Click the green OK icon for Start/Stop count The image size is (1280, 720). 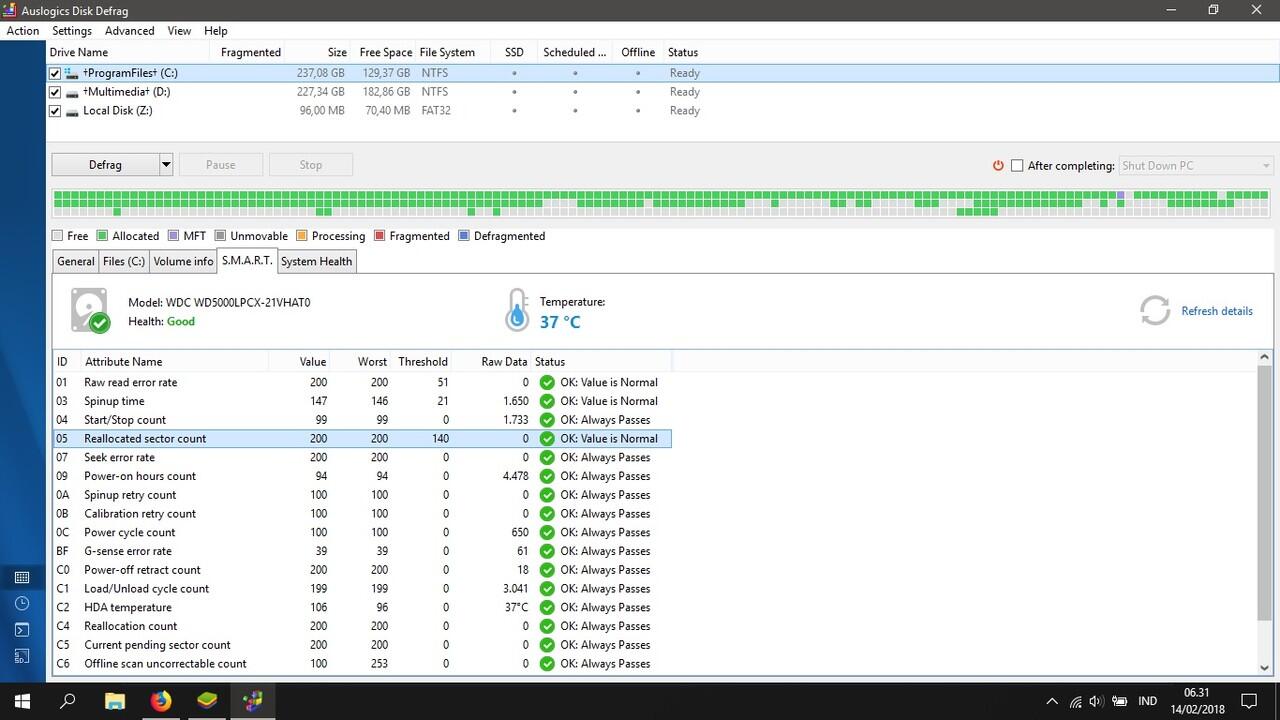tap(547, 420)
